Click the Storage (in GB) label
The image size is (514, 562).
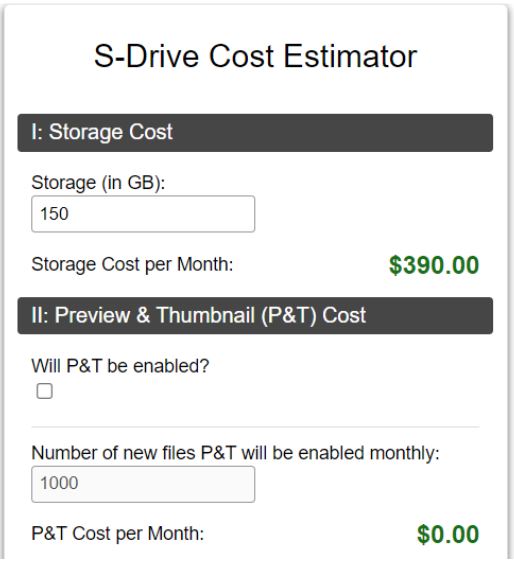[x=98, y=183]
